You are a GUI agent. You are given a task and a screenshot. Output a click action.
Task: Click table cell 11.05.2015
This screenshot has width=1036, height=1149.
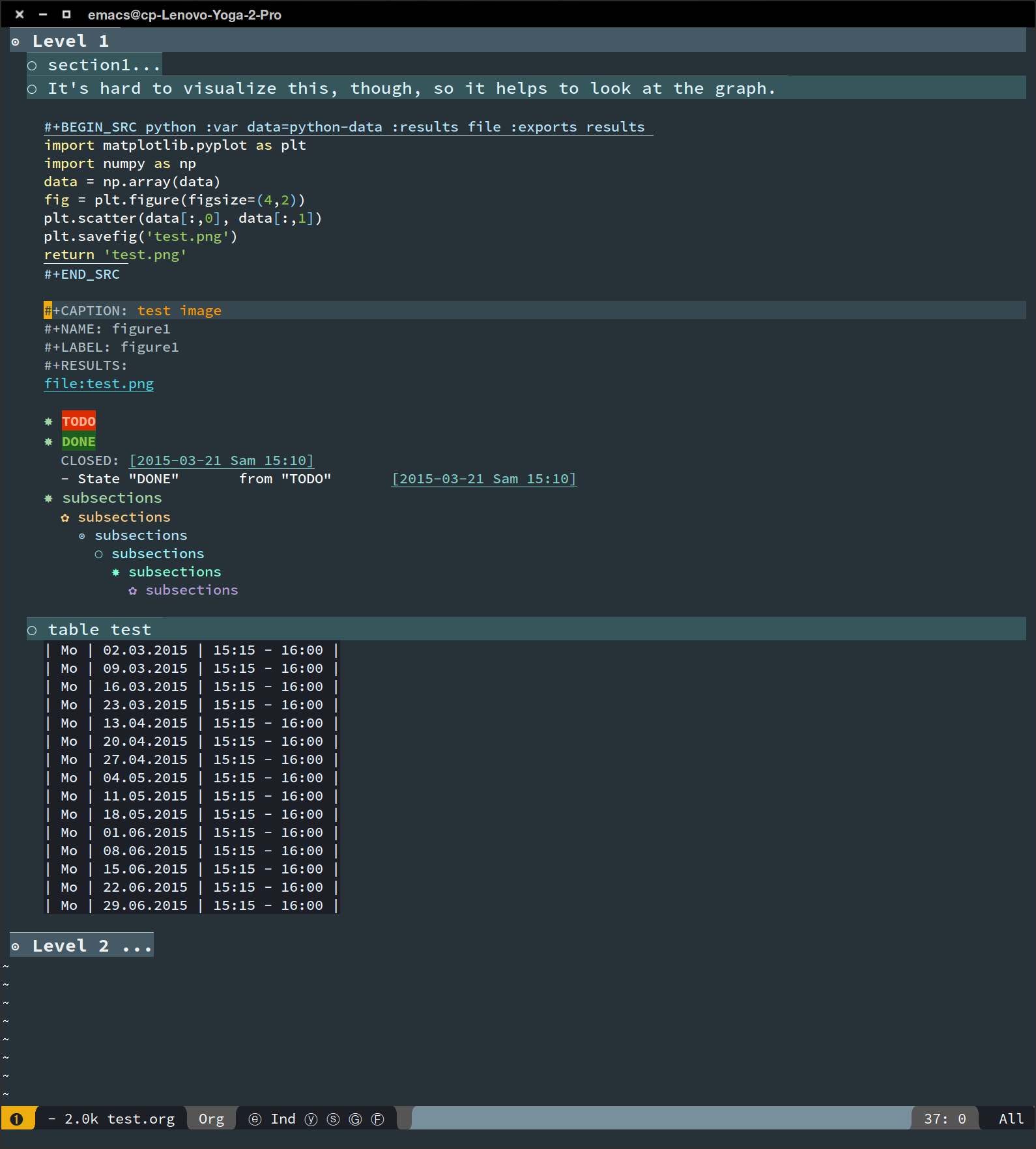coord(145,796)
